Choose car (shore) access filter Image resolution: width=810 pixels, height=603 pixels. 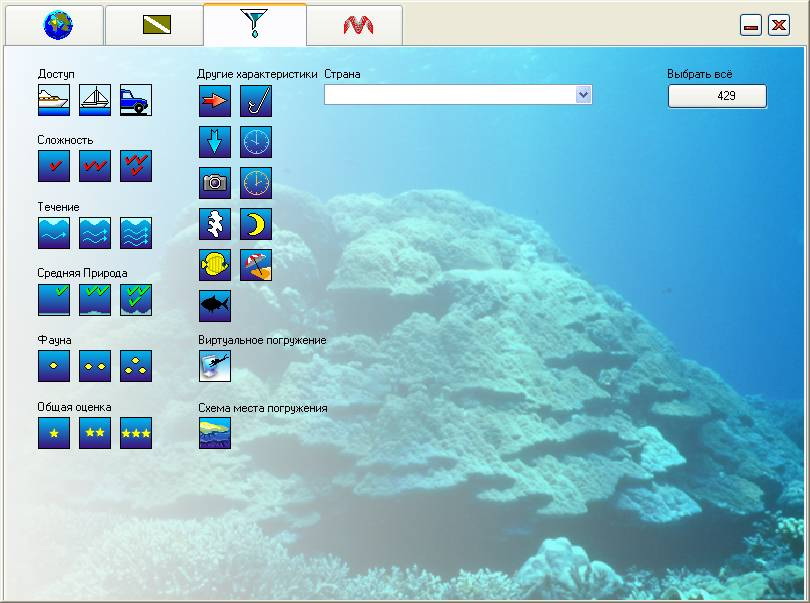(x=136, y=100)
